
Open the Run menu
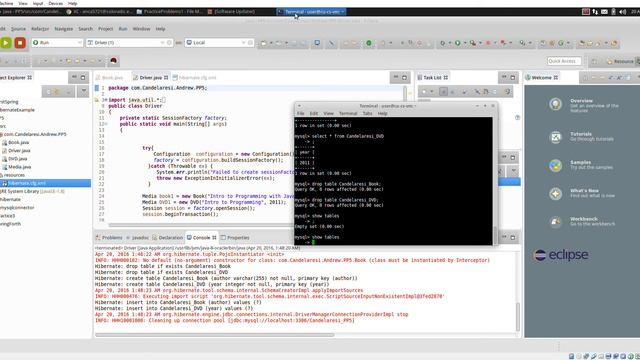coord(123,29)
